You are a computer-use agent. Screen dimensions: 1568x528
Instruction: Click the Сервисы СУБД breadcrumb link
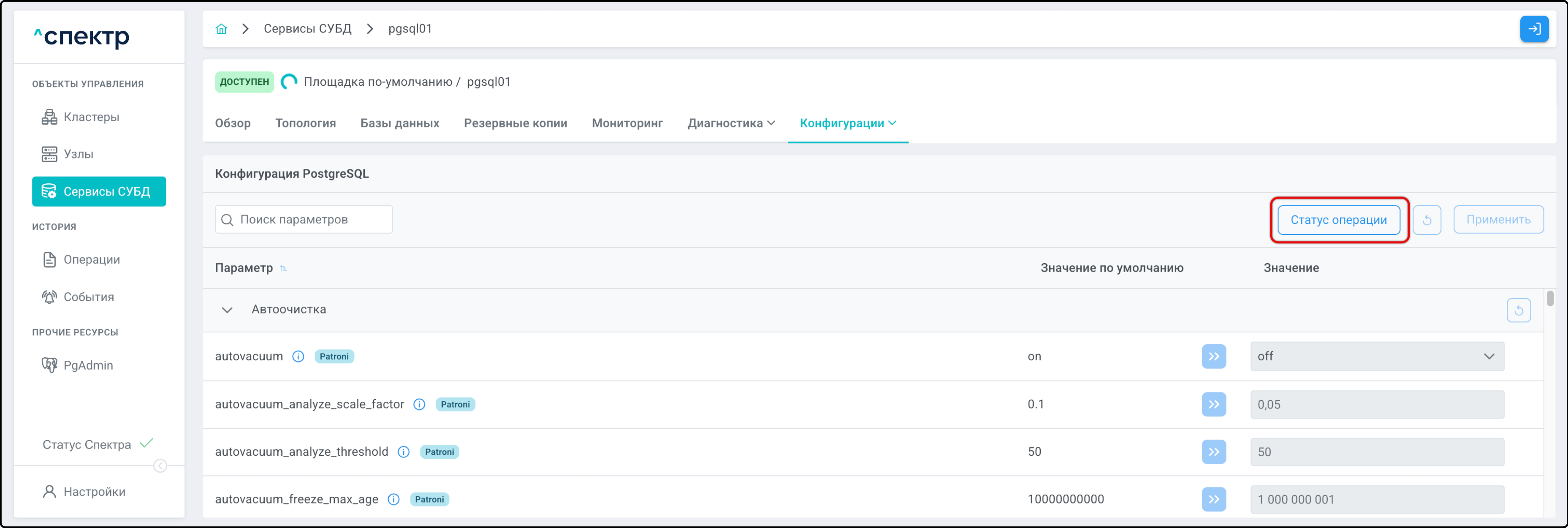(x=307, y=29)
